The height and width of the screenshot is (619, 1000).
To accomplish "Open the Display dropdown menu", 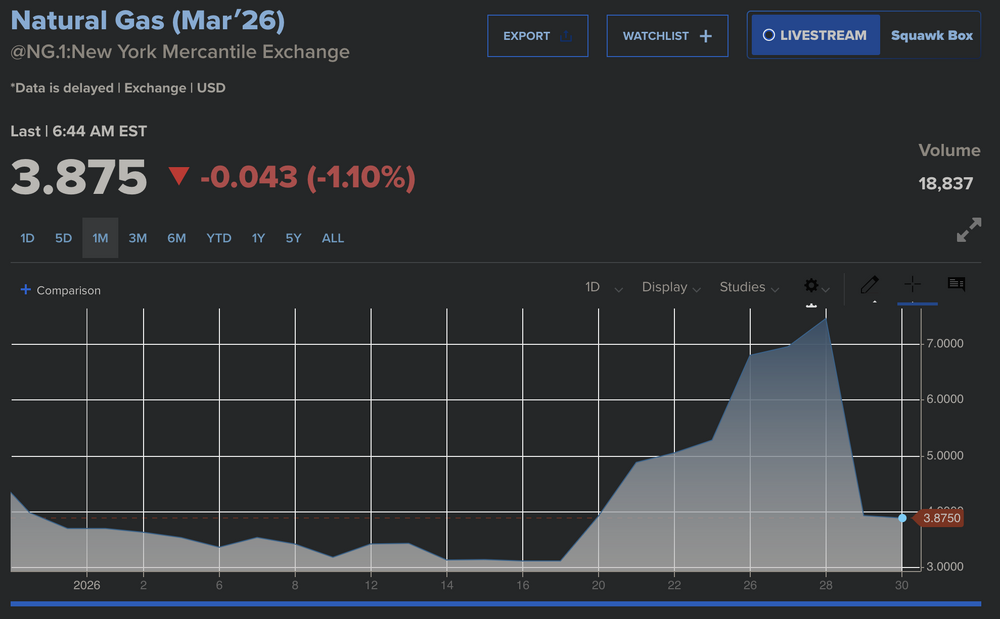I will click(671, 288).
